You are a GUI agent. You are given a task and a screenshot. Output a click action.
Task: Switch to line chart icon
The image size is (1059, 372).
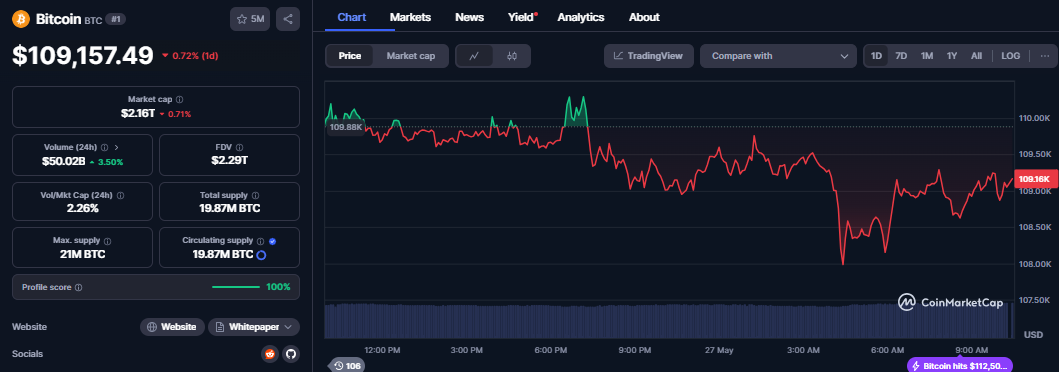(x=474, y=56)
